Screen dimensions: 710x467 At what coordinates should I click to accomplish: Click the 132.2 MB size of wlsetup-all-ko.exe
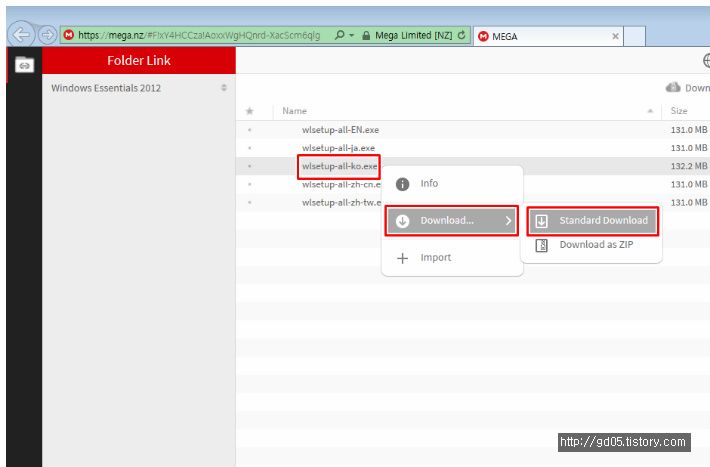coord(688,166)
